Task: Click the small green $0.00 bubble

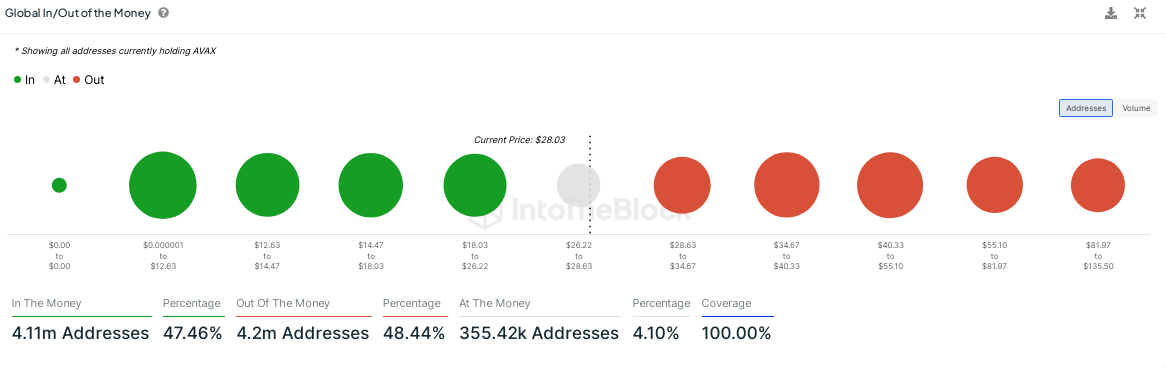Action: tap(59, 185)
